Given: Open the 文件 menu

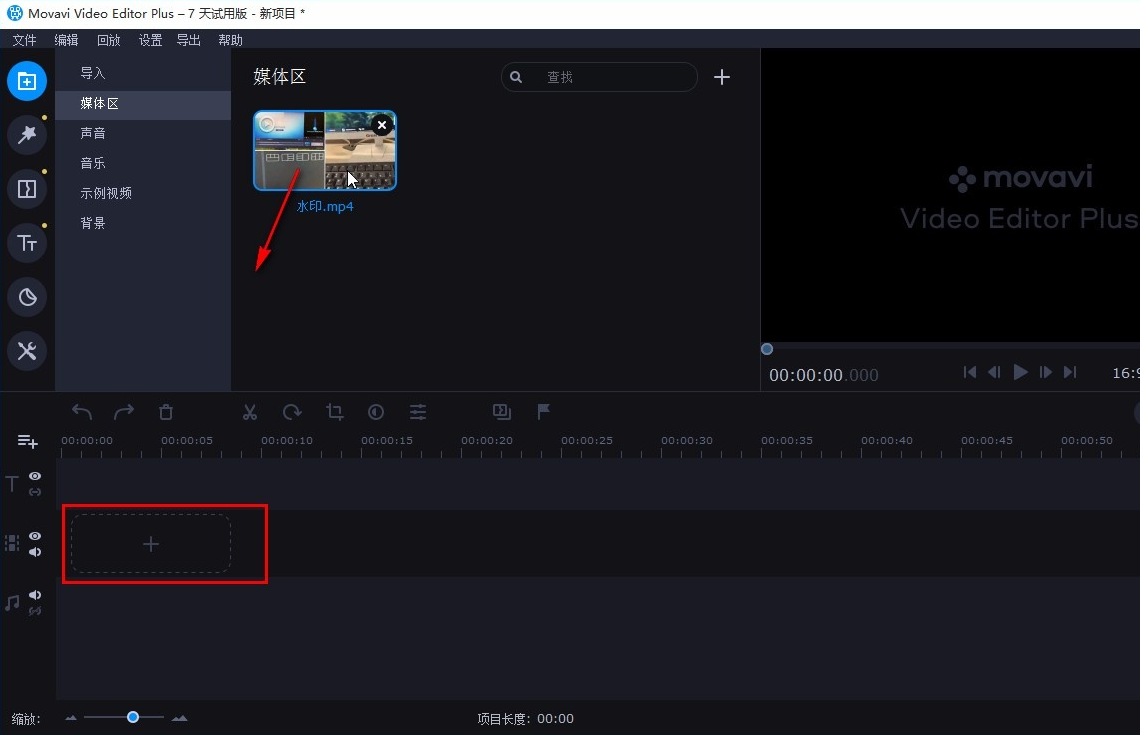Looking at the screenshot, I should coord(24,40).
